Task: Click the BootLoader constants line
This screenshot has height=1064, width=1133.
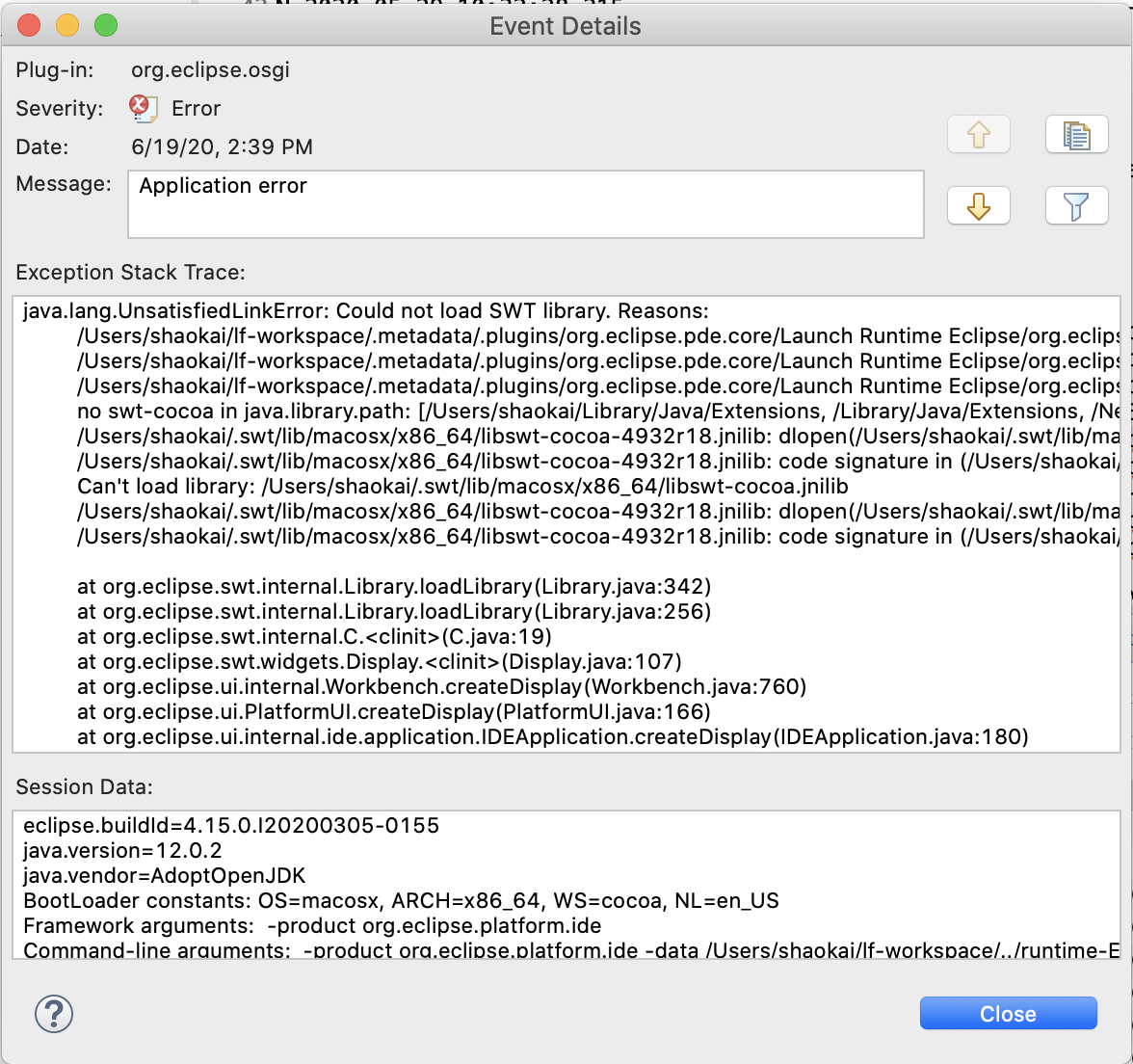Action: coord(401,900)
